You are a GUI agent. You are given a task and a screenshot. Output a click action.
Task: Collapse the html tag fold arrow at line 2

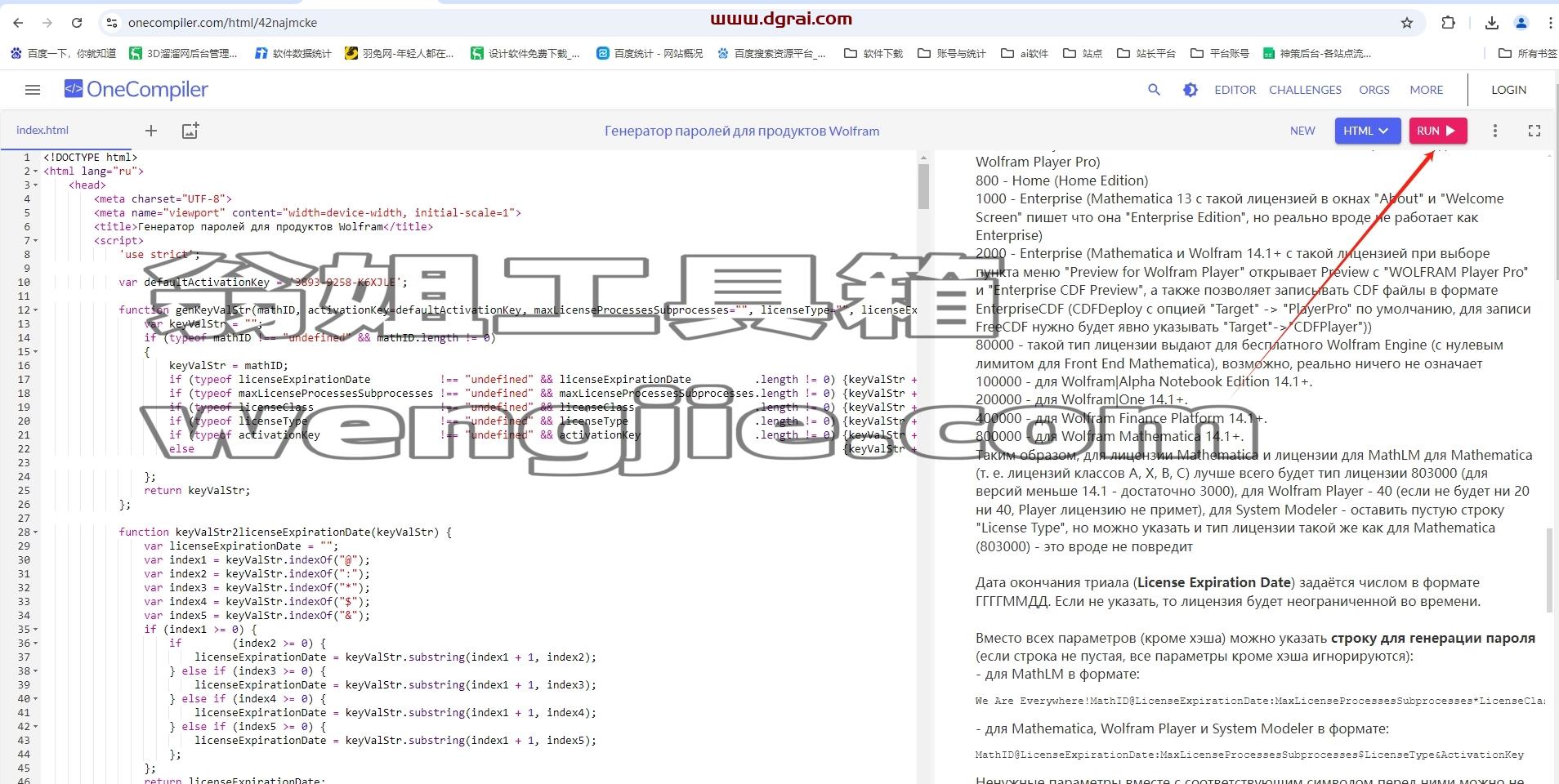coord(36,171)
